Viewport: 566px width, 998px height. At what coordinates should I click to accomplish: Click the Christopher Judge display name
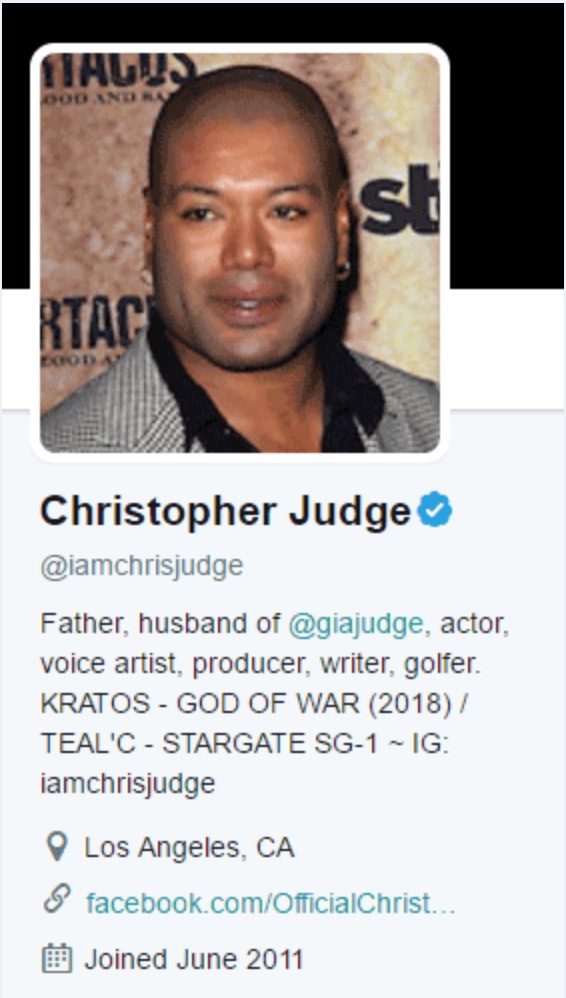tap(225, 511)
